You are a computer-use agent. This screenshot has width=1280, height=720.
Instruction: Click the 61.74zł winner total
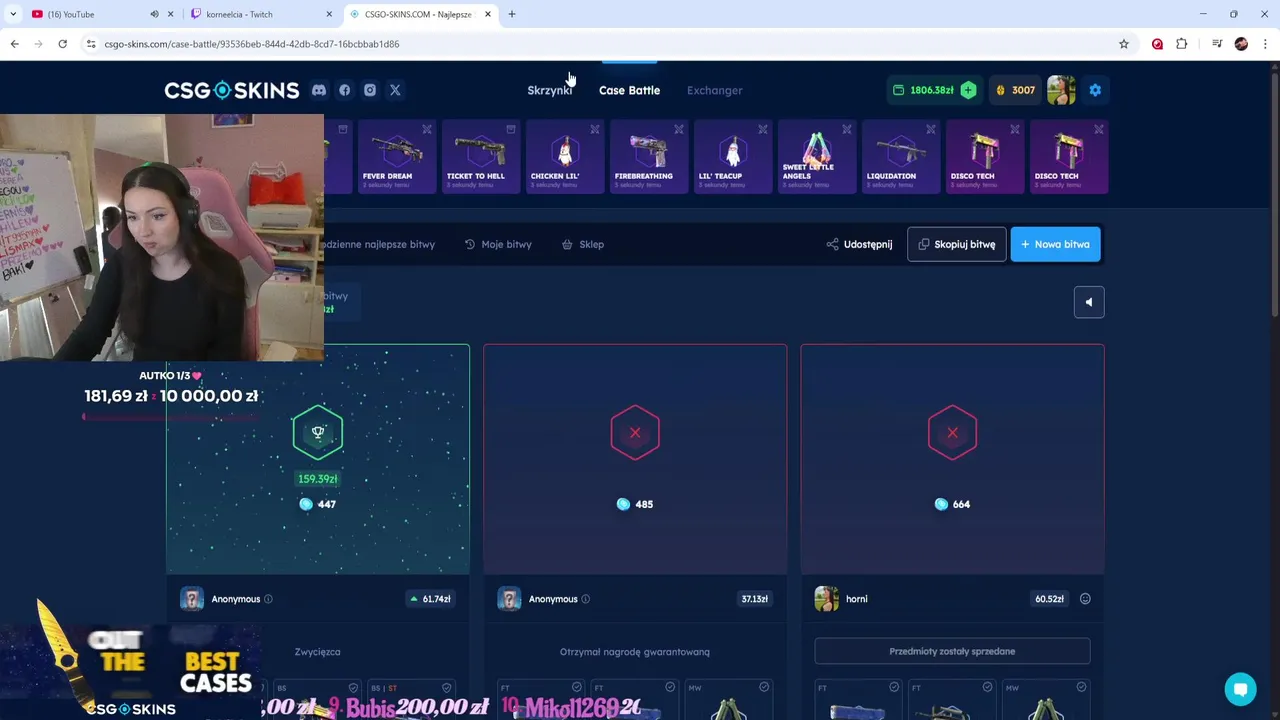pyautogui.click(x=431, y=599)
